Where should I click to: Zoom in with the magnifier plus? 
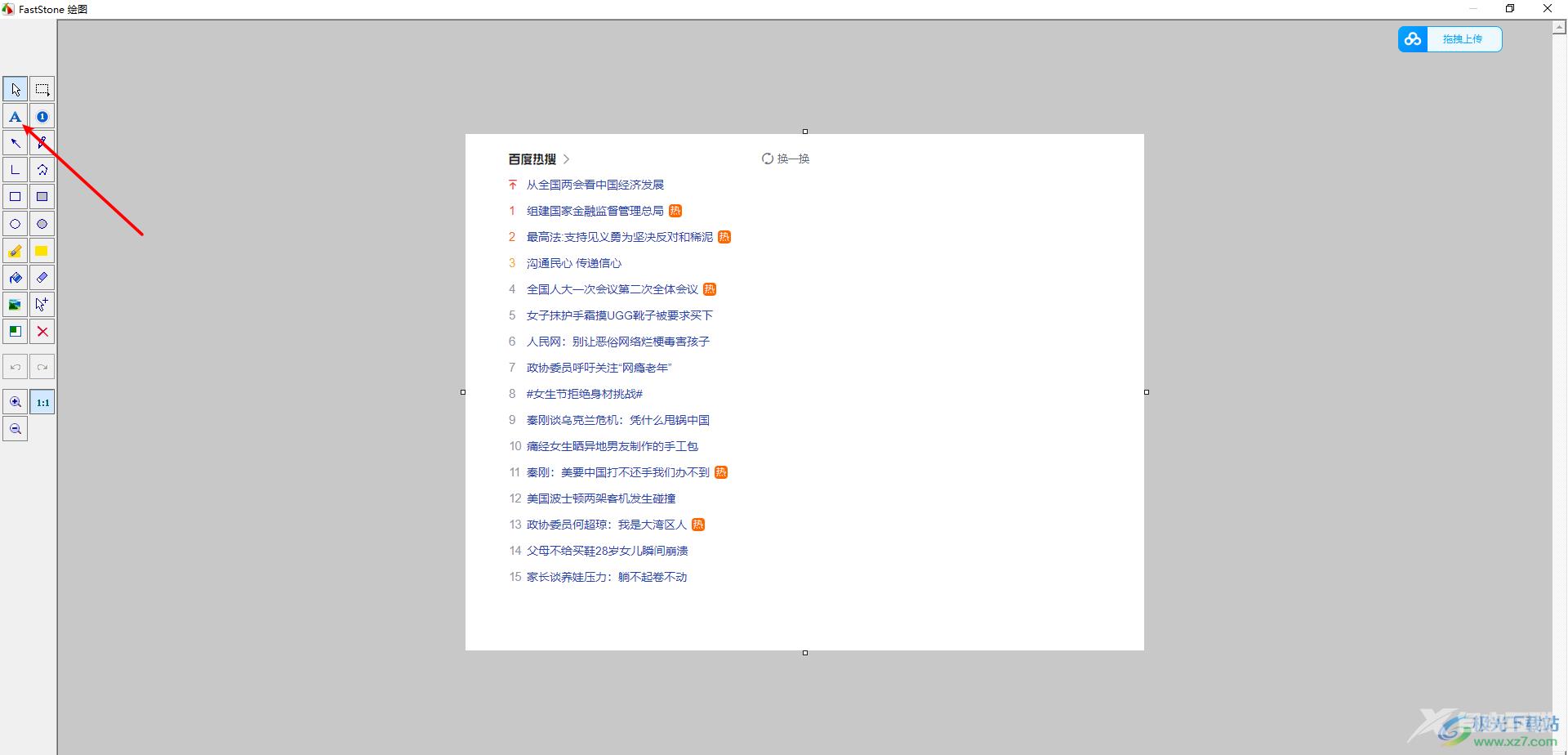point(16,402)
